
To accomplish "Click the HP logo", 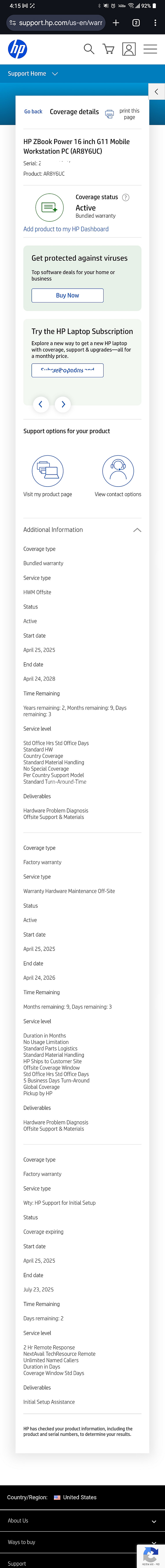I will (18, 49).
